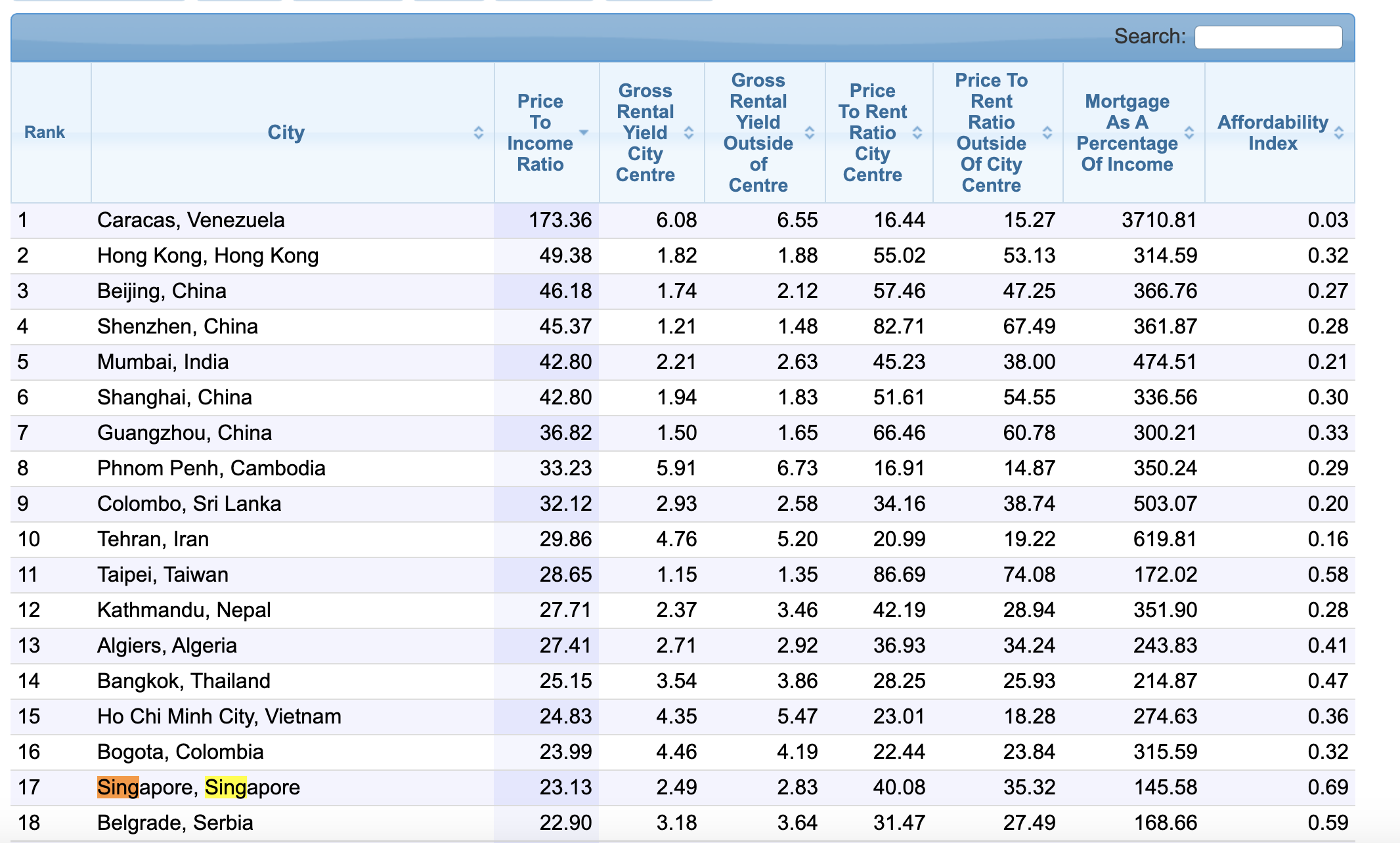The width and height of the screenshot is (1400, 843).
Task: Click on Guangzhou, China
Action: pyautogui.click(x=185, y=433)
